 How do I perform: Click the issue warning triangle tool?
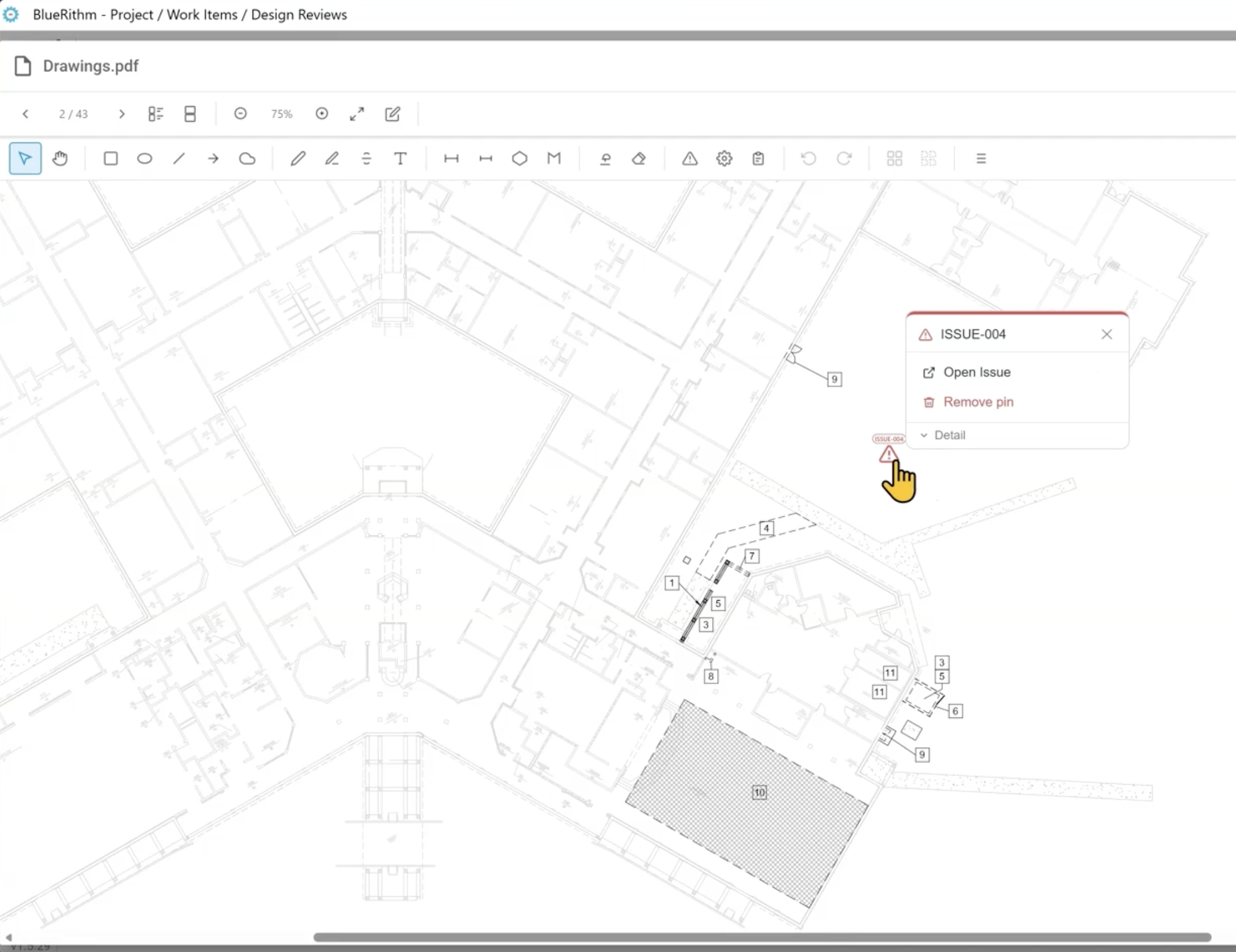[689, 159]
